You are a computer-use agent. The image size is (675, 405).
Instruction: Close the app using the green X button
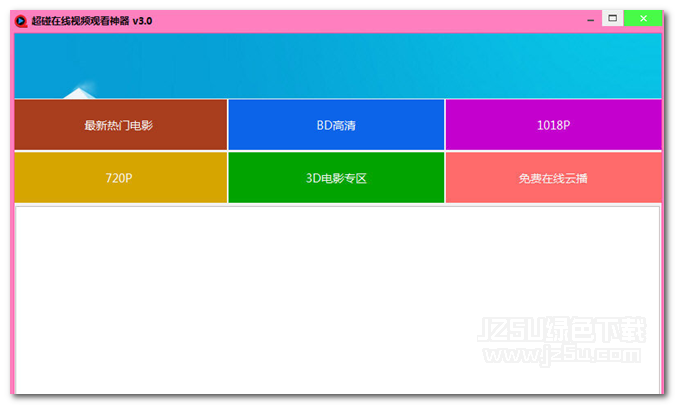643,19
